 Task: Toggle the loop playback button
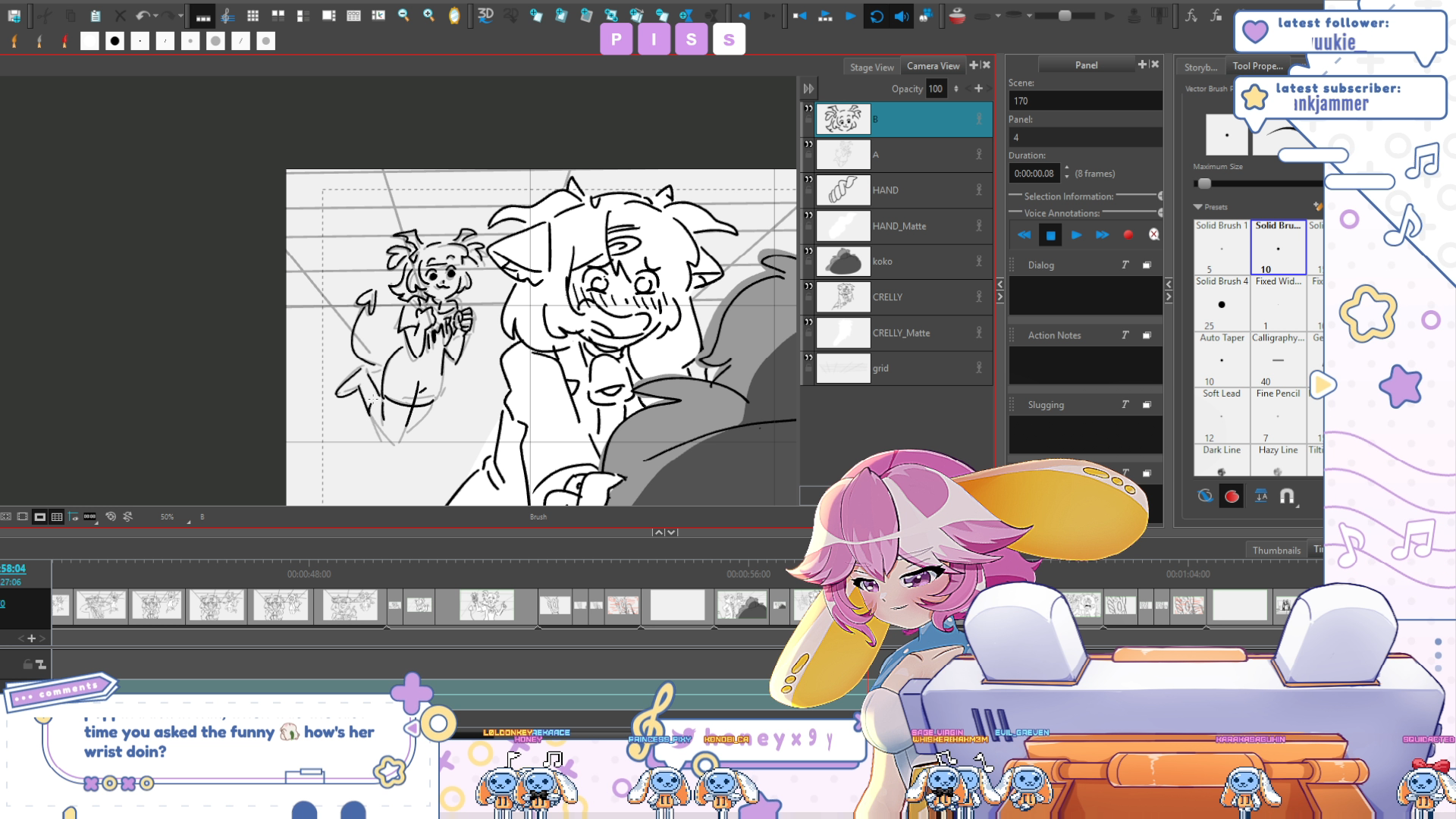[876, 16]
